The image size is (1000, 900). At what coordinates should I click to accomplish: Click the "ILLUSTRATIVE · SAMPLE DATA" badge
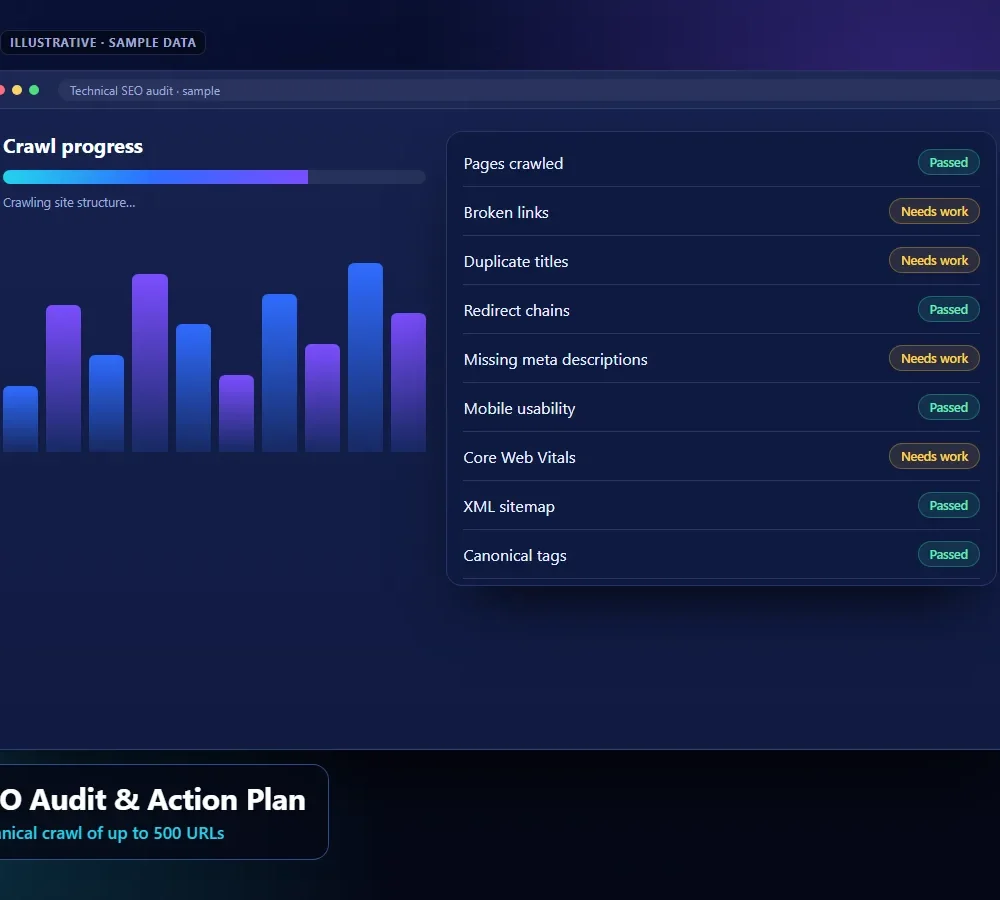[103, 43]
